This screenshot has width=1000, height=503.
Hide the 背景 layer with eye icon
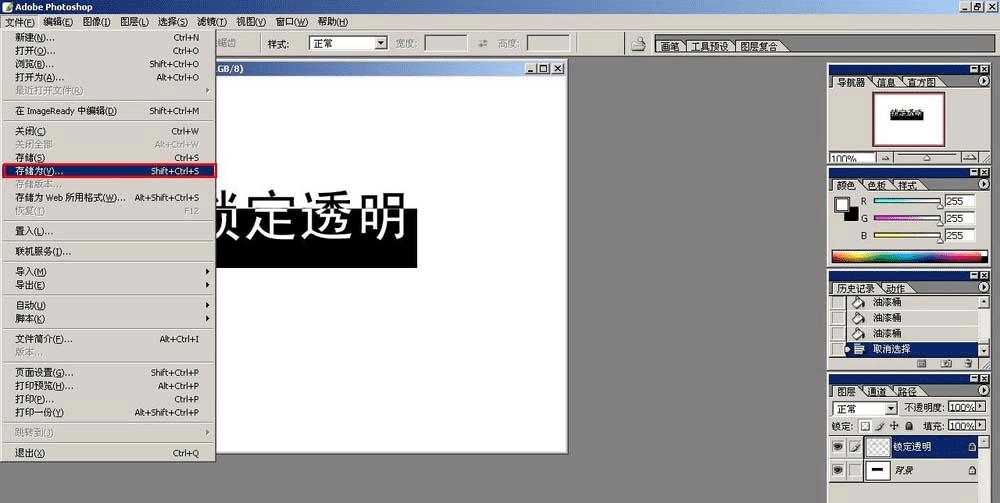click(x=838, y=470)
